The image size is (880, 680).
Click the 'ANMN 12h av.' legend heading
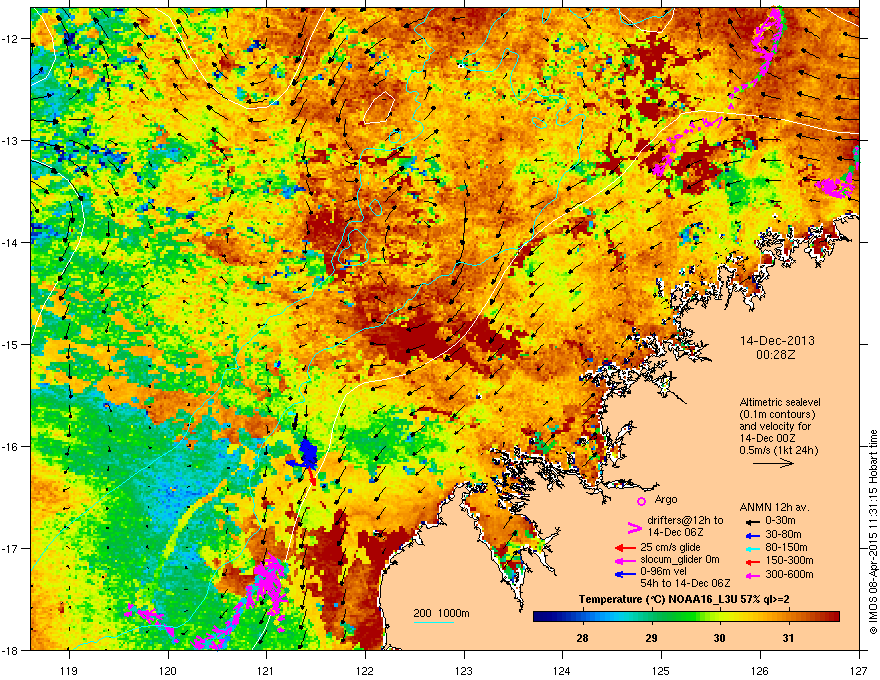[x=774, y=507]
